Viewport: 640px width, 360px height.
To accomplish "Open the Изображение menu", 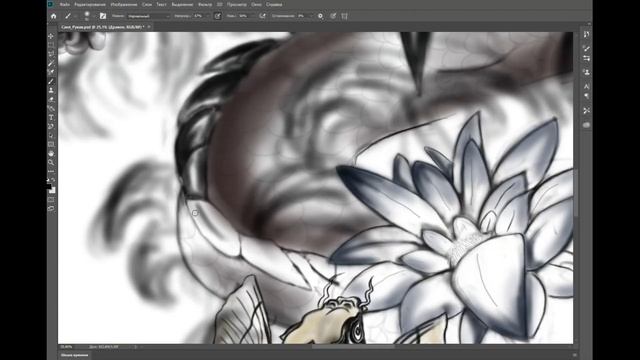I will click(x=124, y=4).
